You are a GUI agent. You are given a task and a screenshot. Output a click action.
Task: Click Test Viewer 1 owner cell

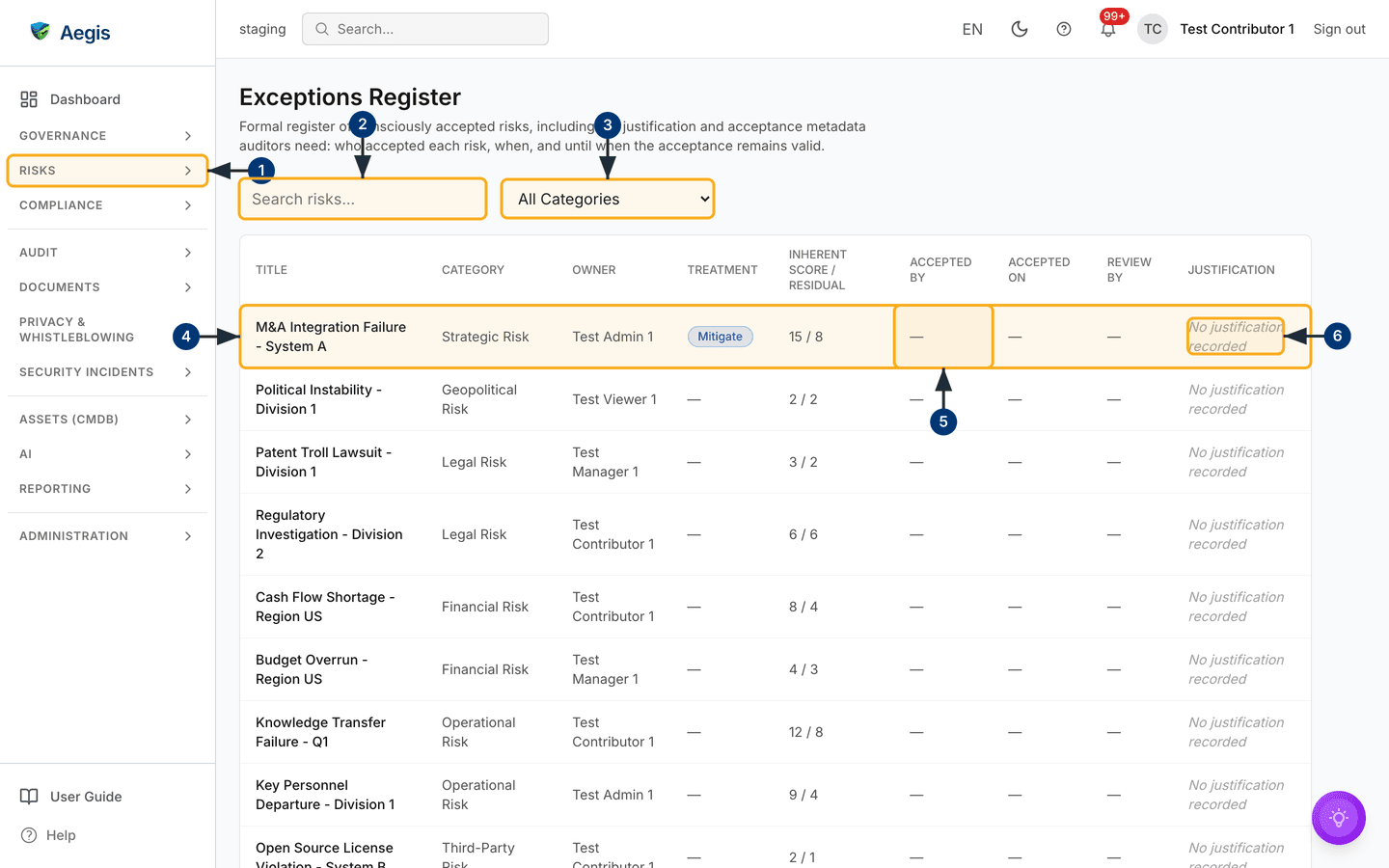[614, 399]
